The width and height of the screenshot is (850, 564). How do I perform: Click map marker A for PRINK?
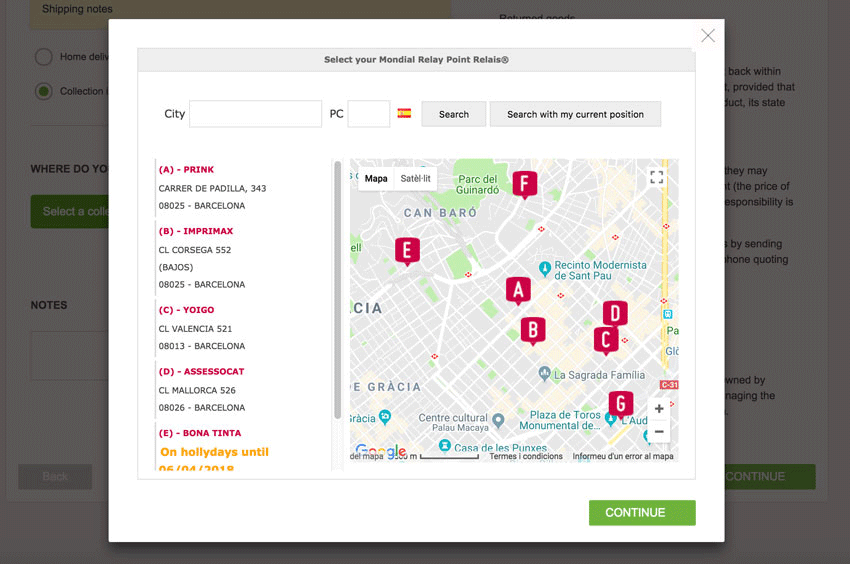518,291
